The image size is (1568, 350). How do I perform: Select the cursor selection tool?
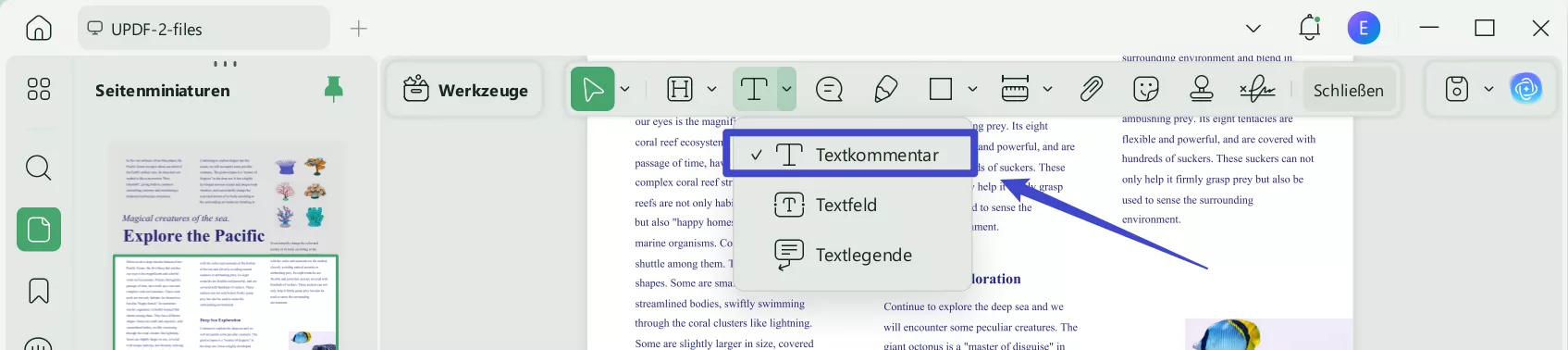593,90
